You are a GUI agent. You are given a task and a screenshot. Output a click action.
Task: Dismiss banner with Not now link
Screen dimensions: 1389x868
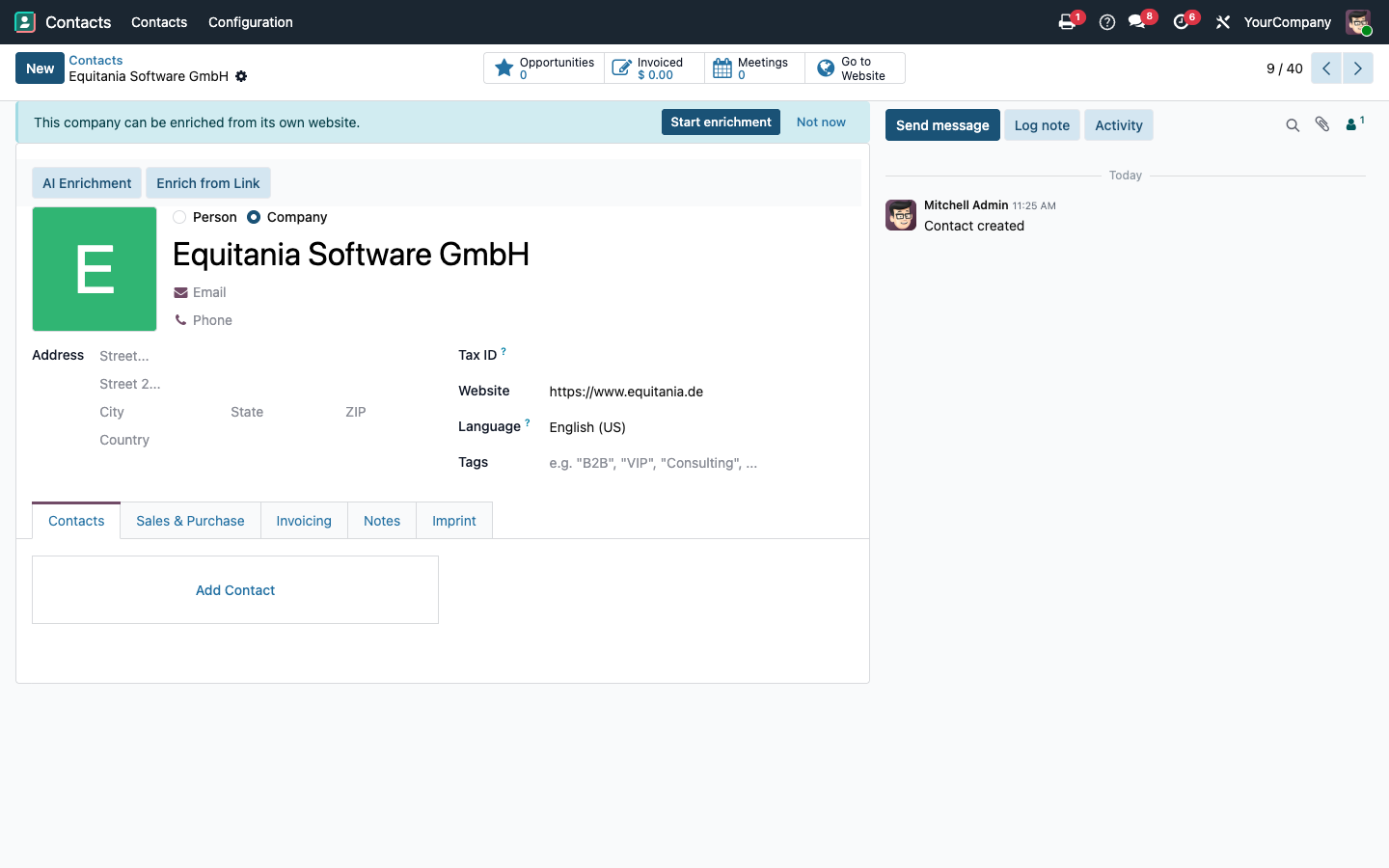[x=821, y=122]
